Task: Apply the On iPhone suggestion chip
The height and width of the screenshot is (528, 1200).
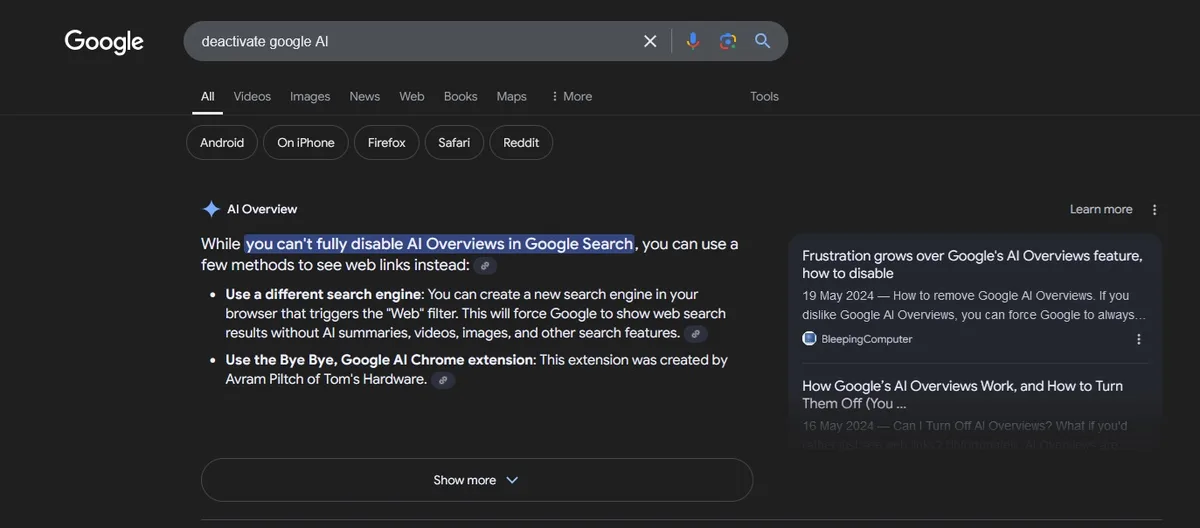Action: tap(306, 143)
